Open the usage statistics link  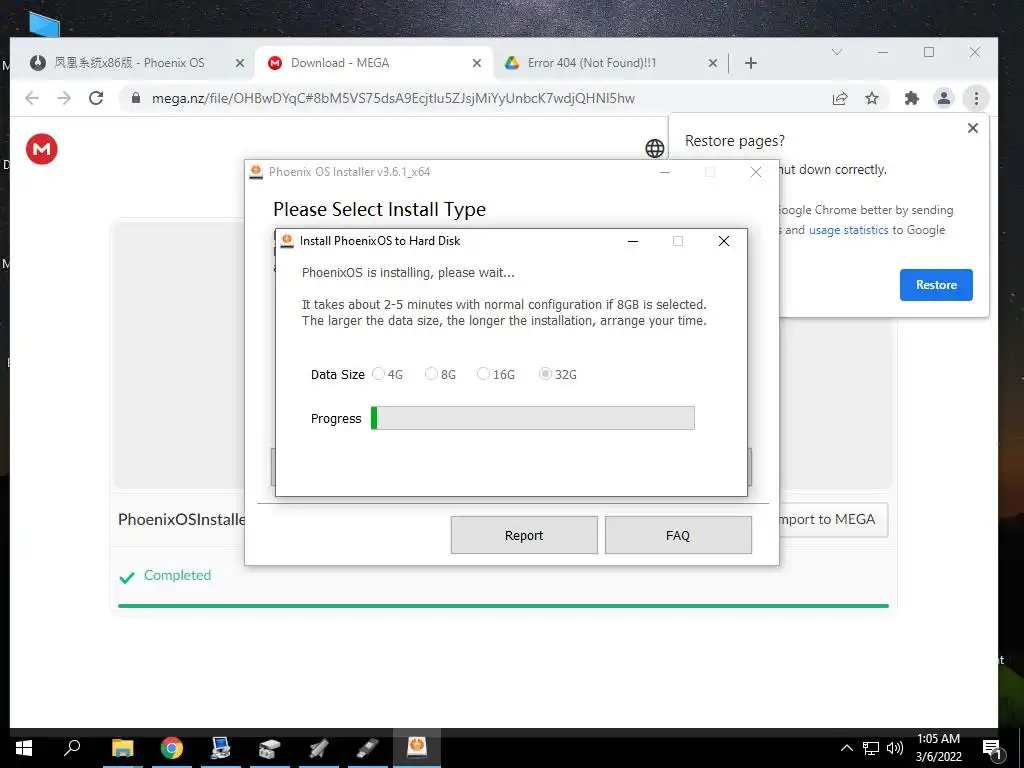tap(848, 230)
